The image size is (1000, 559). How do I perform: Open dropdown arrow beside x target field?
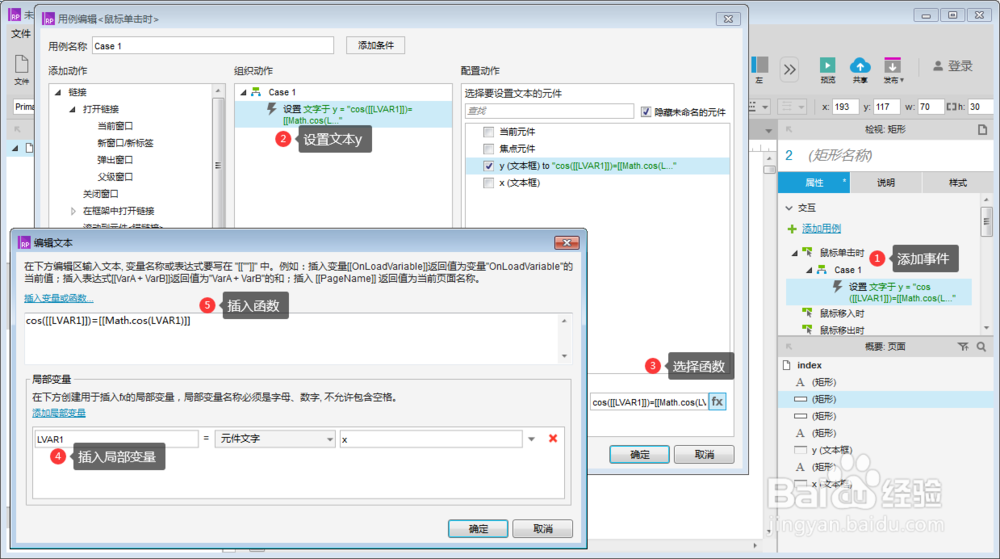point(531,439)
